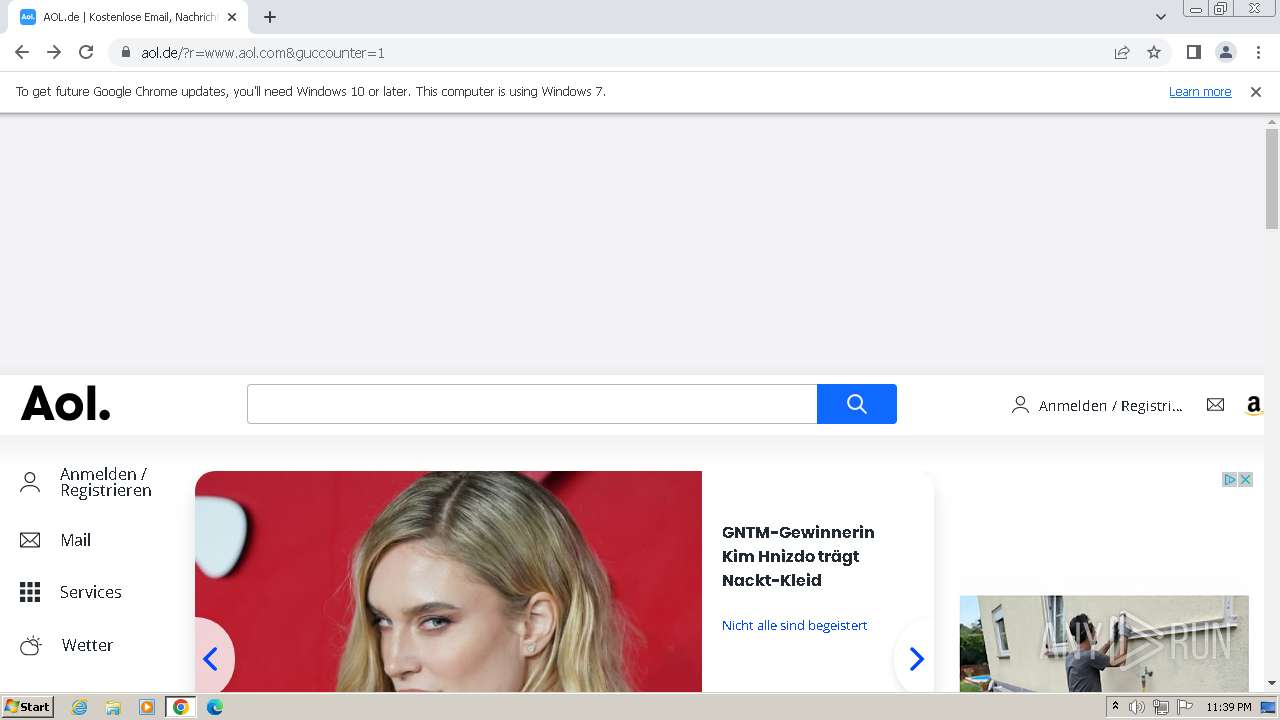Click the Kim Hnizdo carousel photo
1280x720 pixels.
(448, 581)
